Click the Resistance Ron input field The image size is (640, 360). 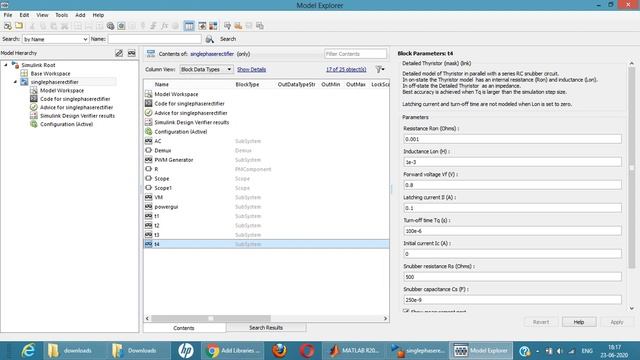click(512, 139)
